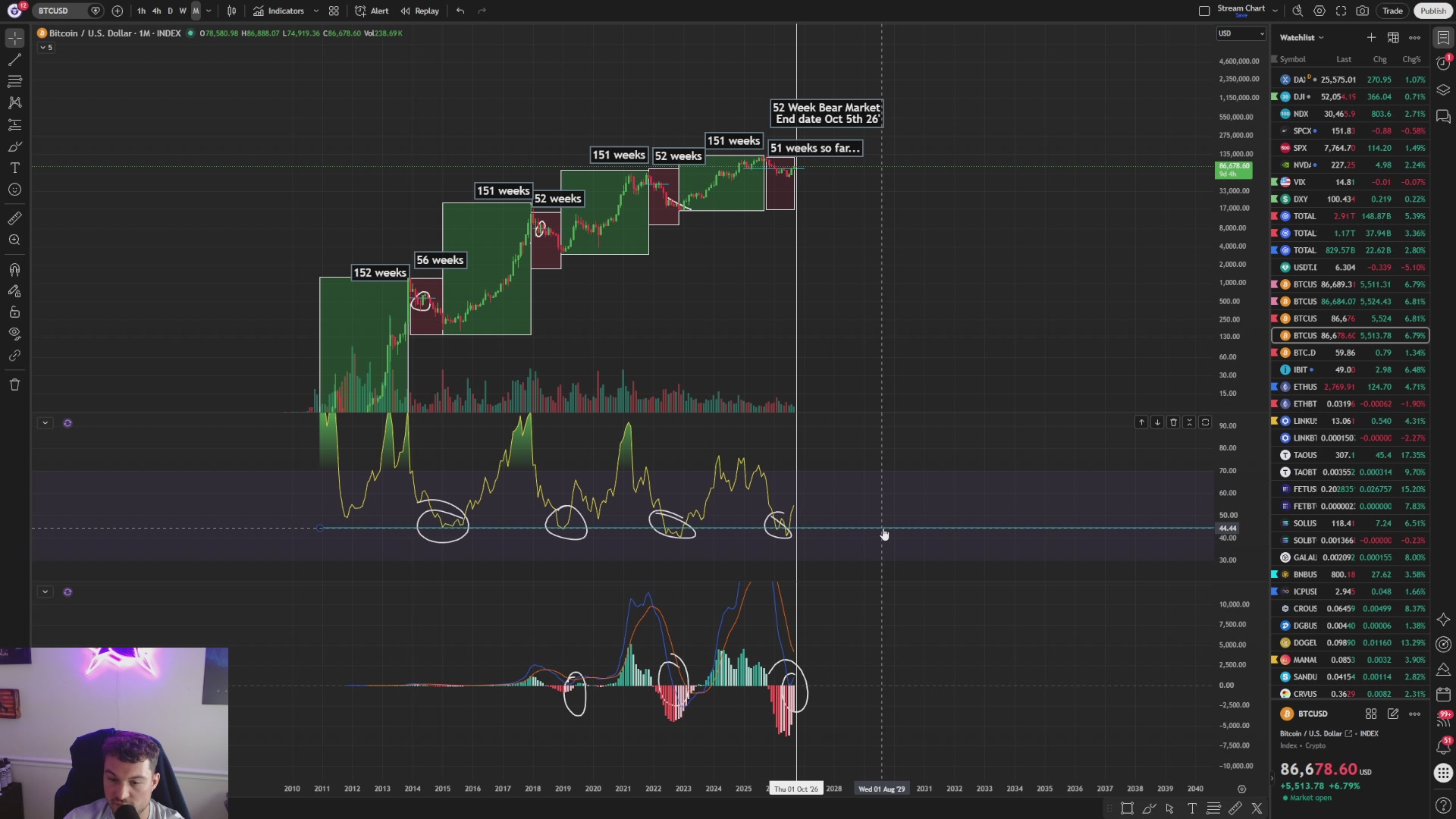Take a snapshot with the camera icon
Screen dimensions: 1456x819
1363,11
